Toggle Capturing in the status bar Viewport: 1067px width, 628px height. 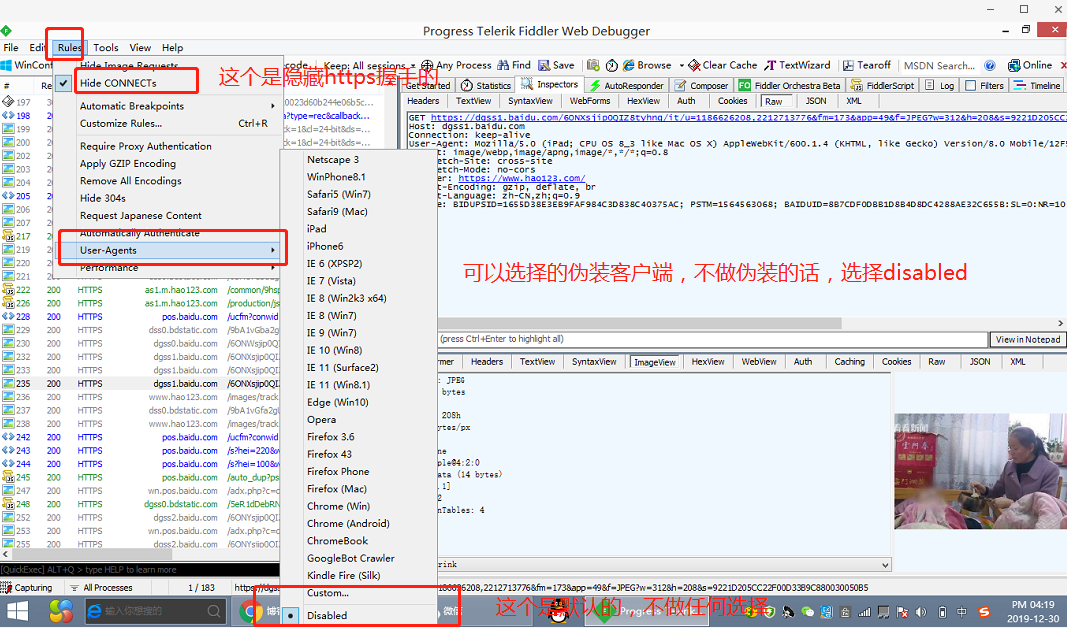pos(27,588)
